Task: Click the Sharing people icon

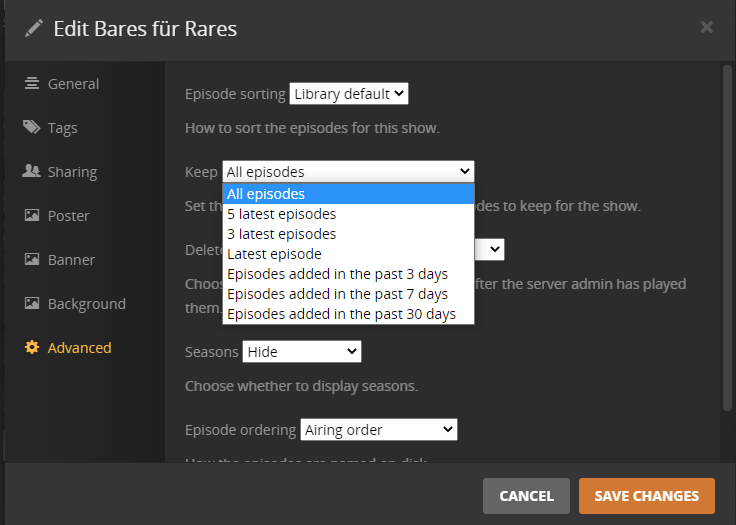Action: (x=31, y=171)
